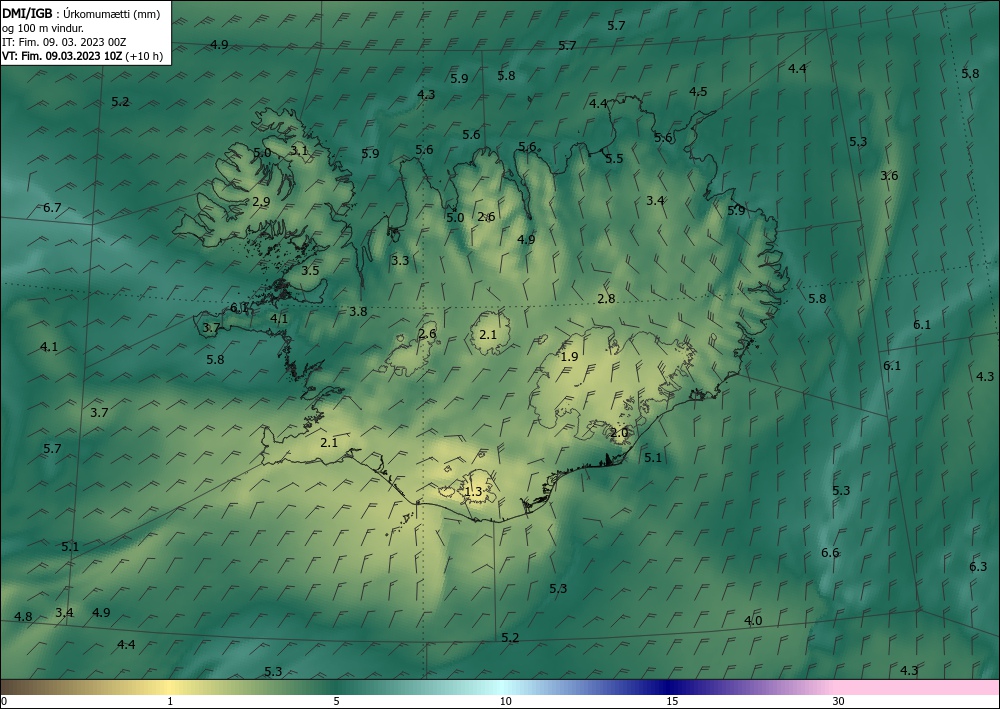Select the 3.6 value label

pyautogui.click(x=889, y=175)
